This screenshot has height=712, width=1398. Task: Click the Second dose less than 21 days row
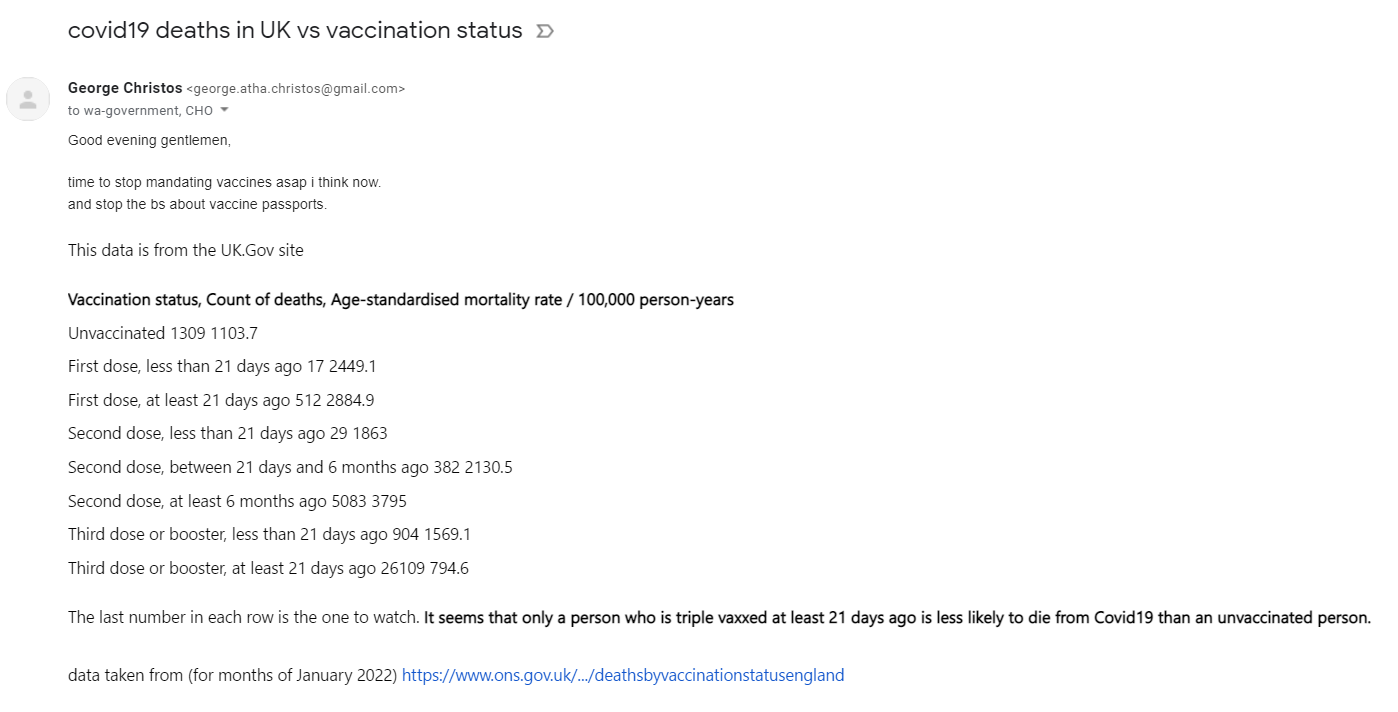click(228, 433)
